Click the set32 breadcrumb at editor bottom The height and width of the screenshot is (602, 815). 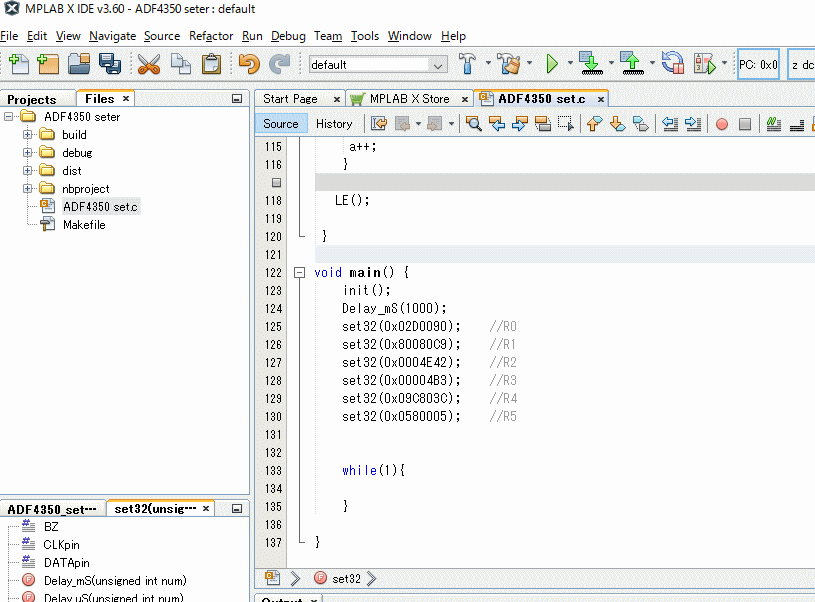pyautogui.click(x=346, y=579)
